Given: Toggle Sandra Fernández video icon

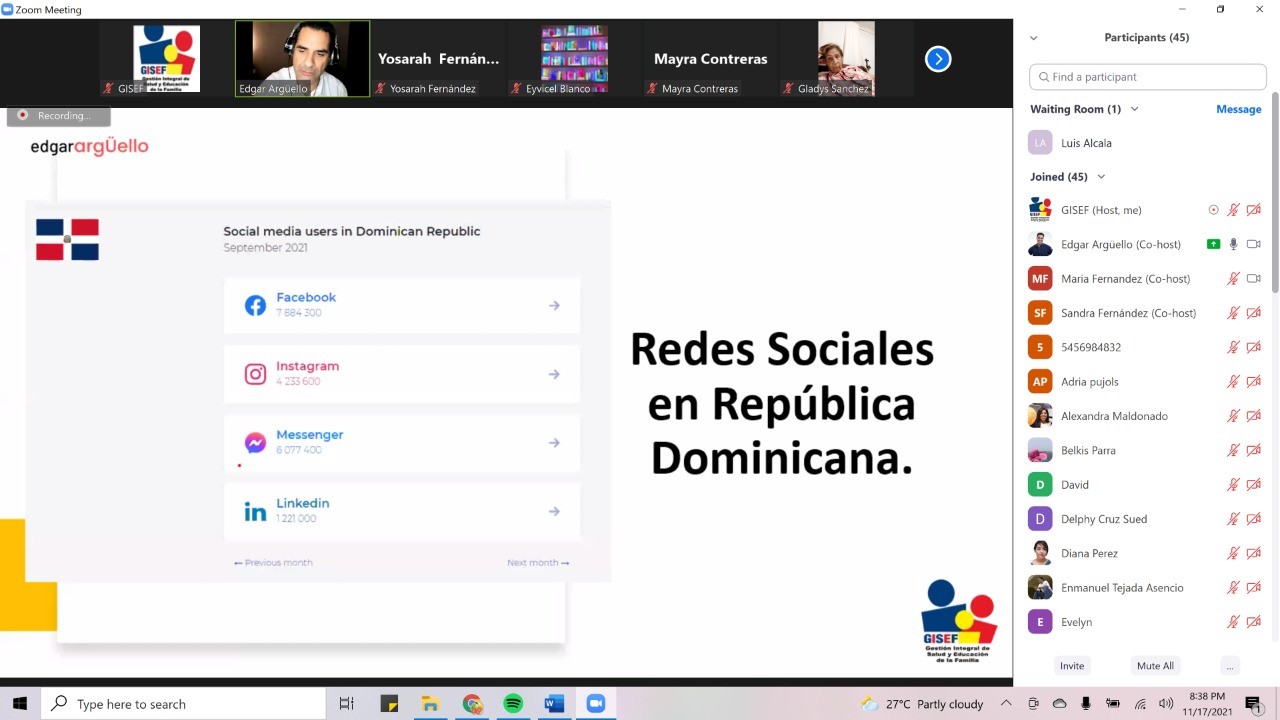Looking at the screenshot, I should coord(1254,313).
